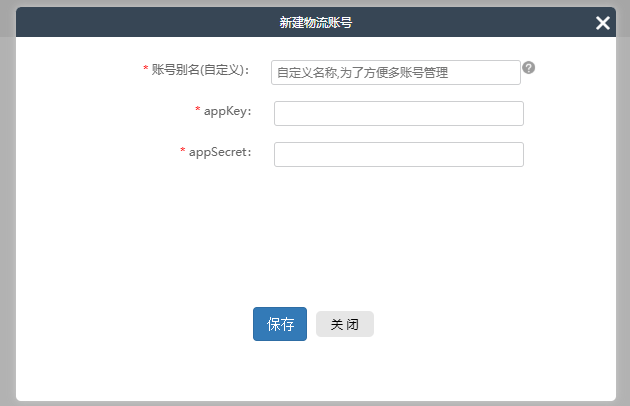The width and height of the screenshot is (630, 406).
Task: Click the question mark help icon
Action: (x=529, y=68)
